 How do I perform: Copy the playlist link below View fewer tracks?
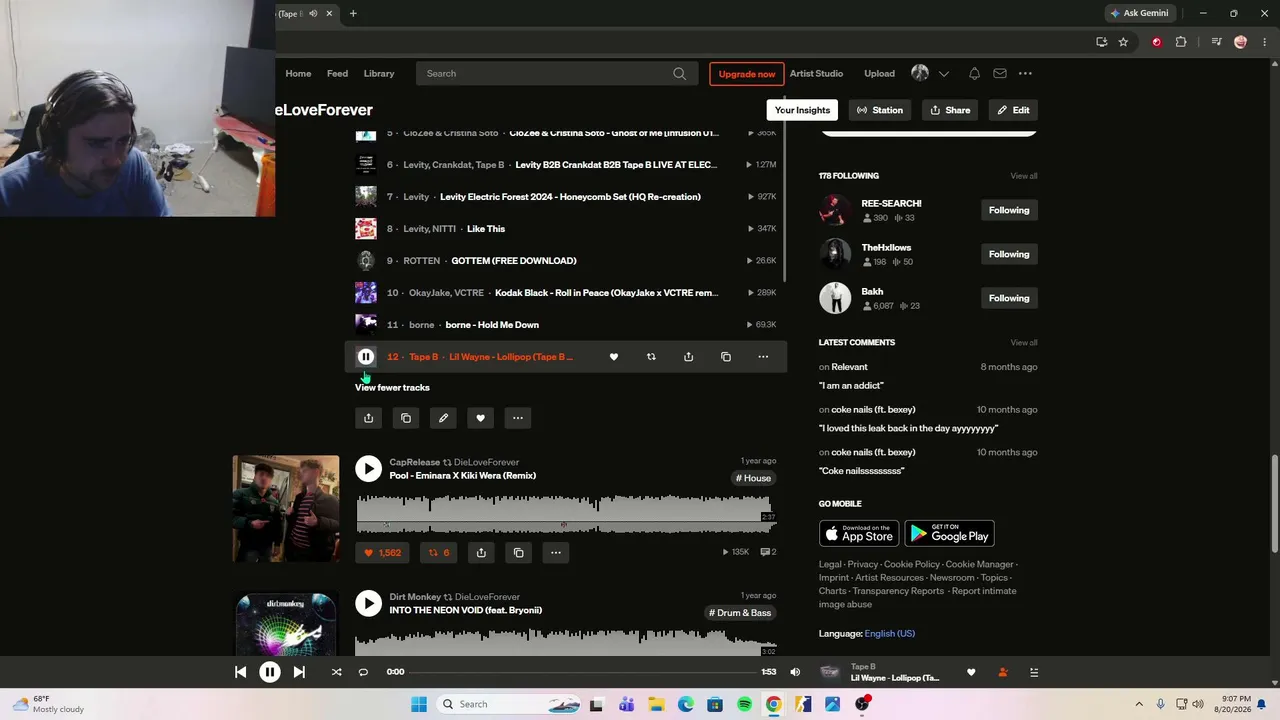point(406,418)
